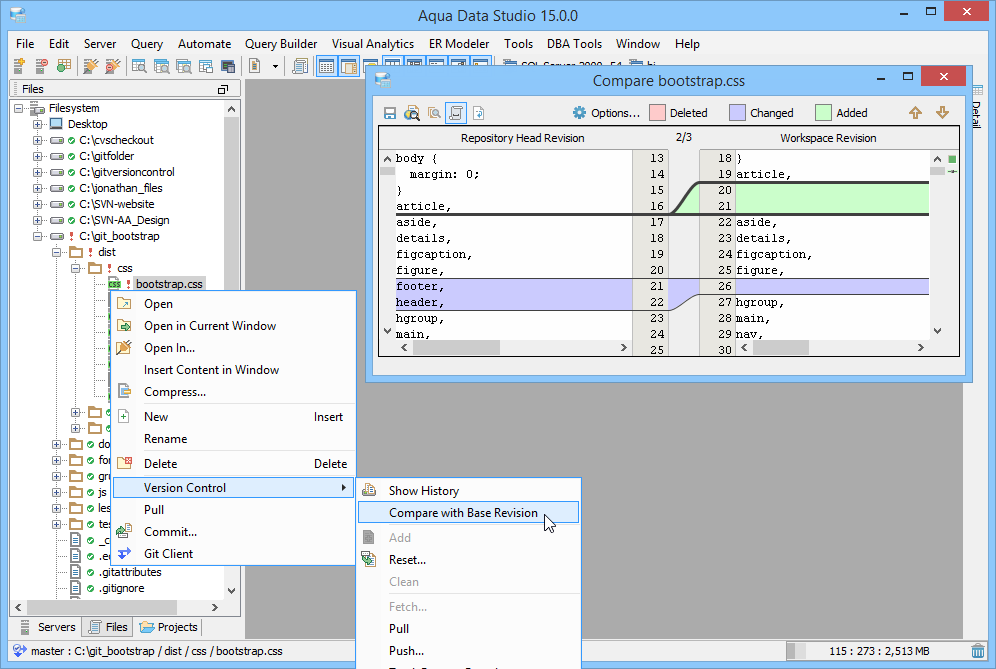The height and width of the screenshot is (669, 996).
Task: Select Compare with Base Revision
Action: tap(469, 513)
